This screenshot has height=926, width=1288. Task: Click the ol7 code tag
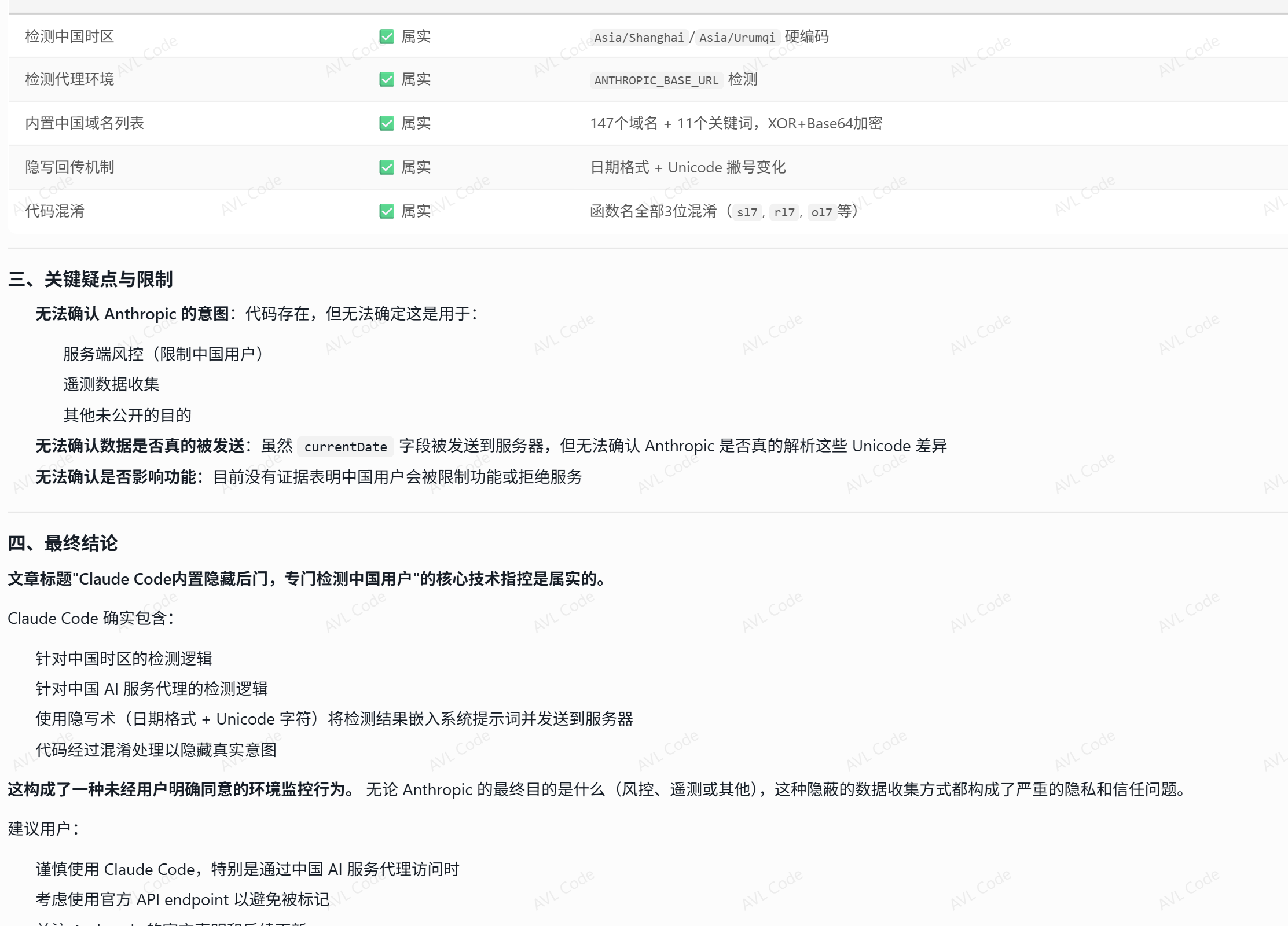click(821, 212)
